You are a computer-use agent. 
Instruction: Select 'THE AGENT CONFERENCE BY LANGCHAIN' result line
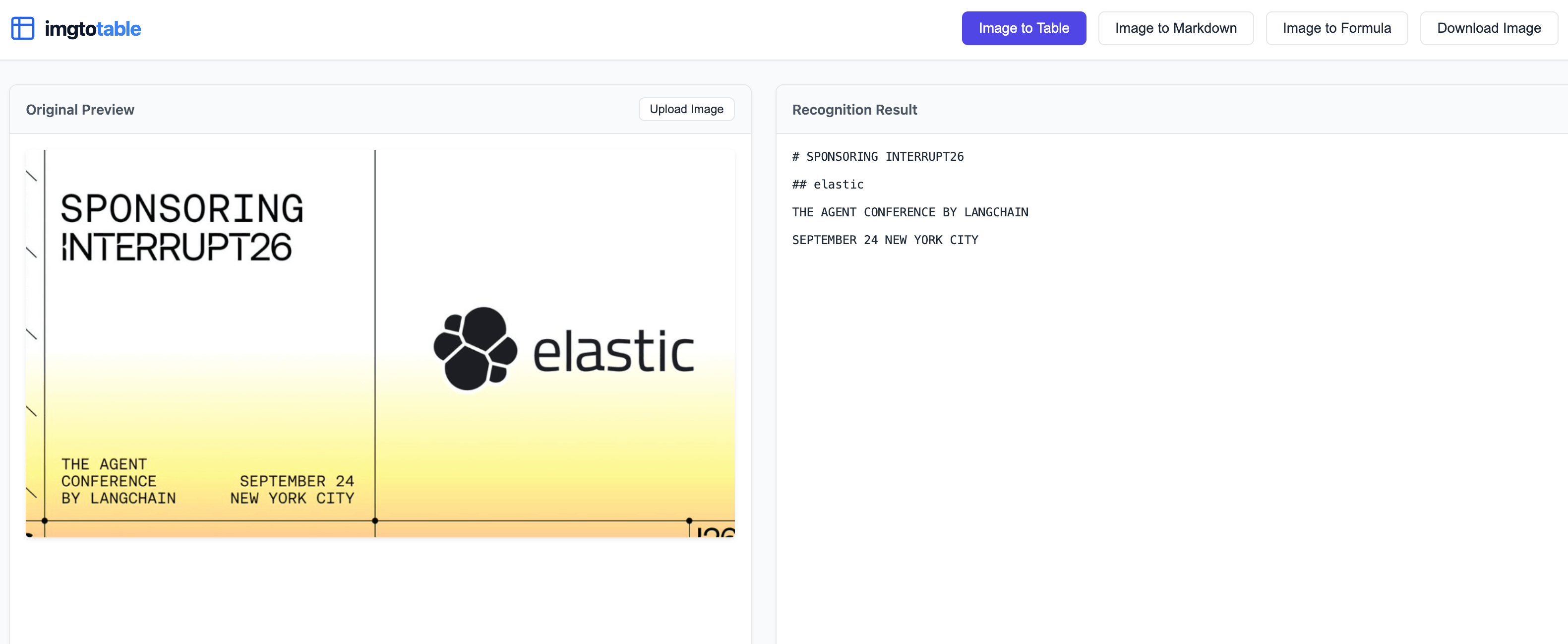(x=910, y=212)
